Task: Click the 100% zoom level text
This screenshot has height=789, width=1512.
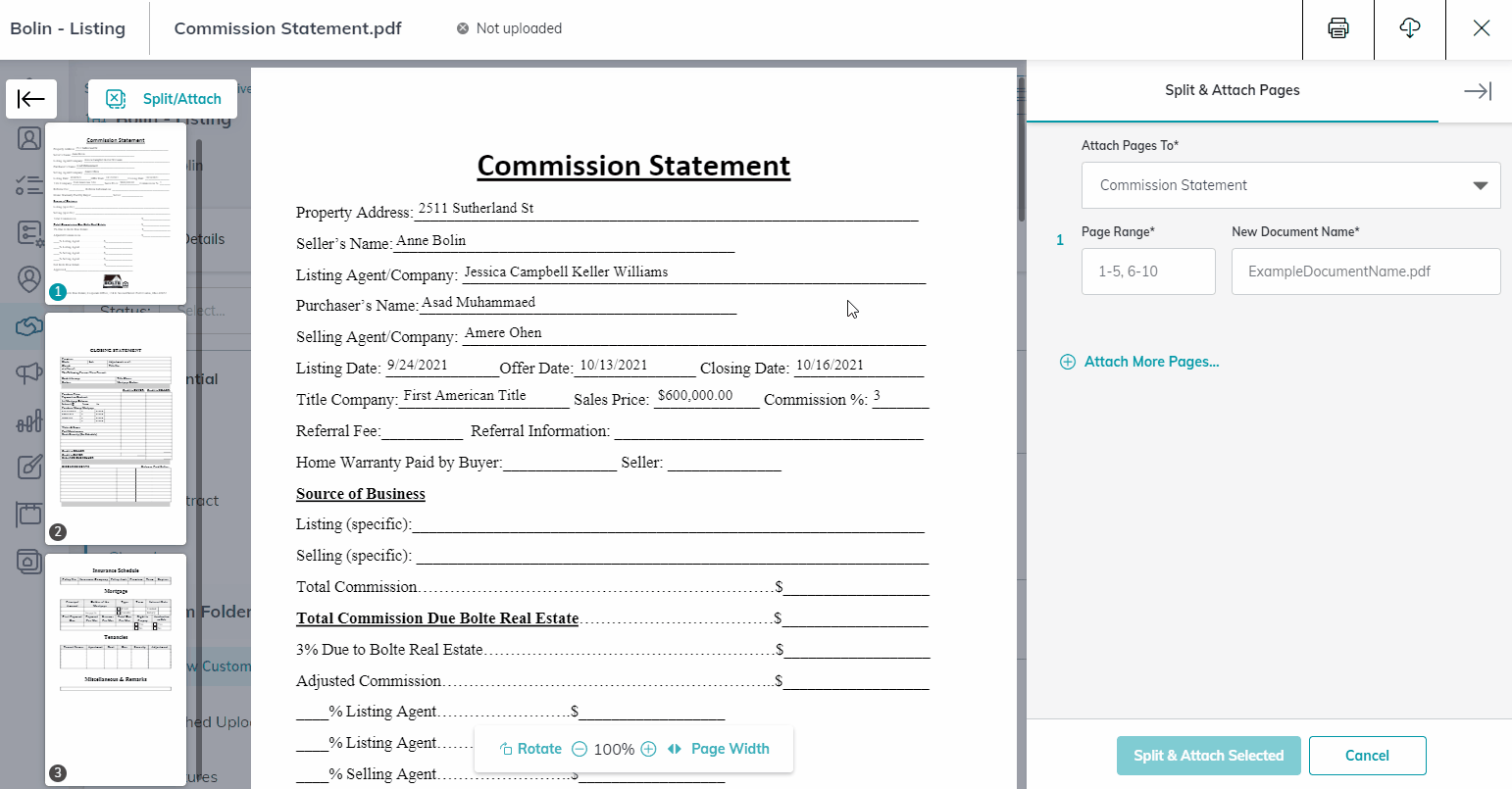Action: pyautogui.click(x=614, y=749)
